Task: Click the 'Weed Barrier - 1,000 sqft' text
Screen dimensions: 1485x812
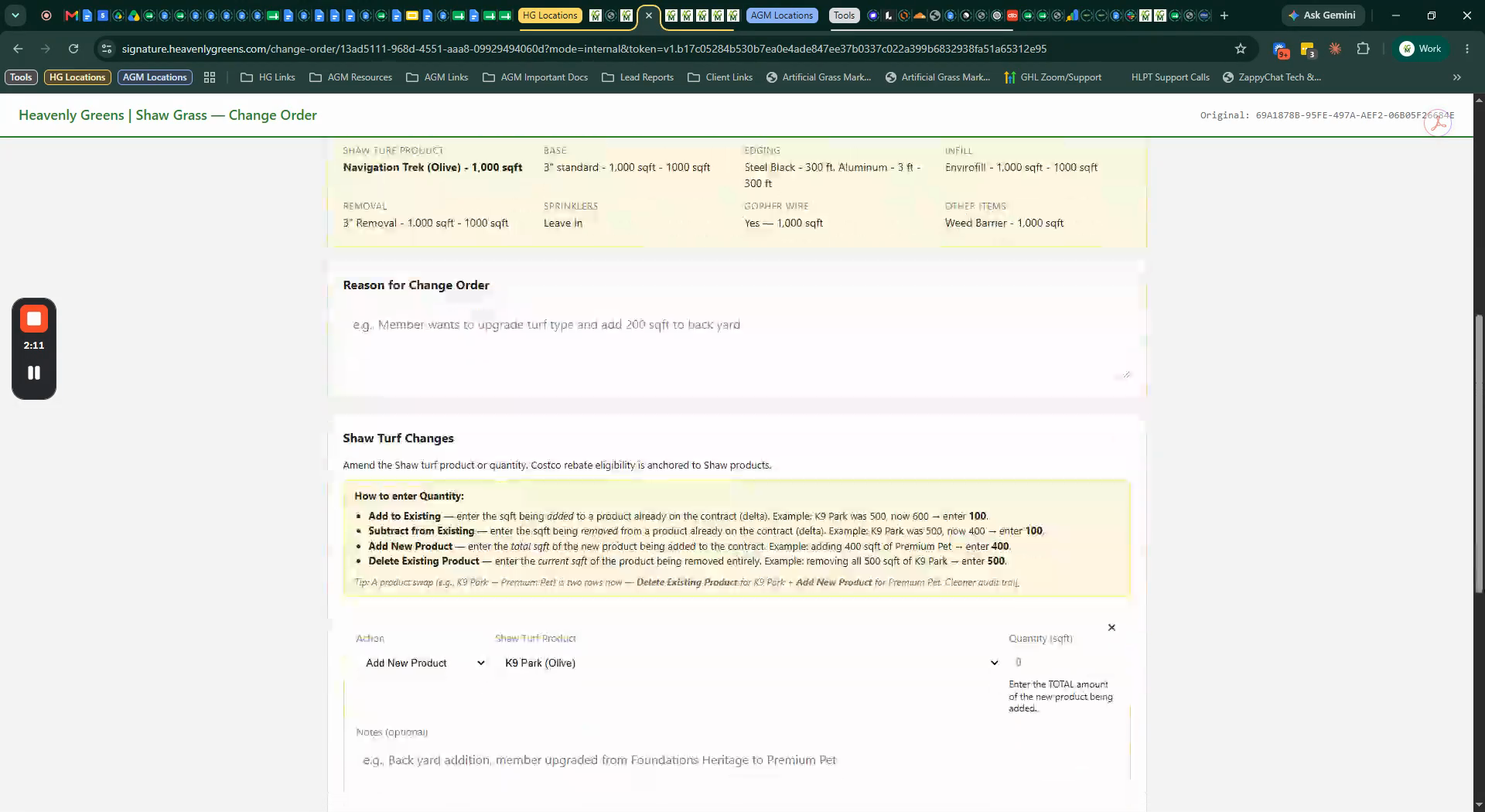Action: point(1004,223)
